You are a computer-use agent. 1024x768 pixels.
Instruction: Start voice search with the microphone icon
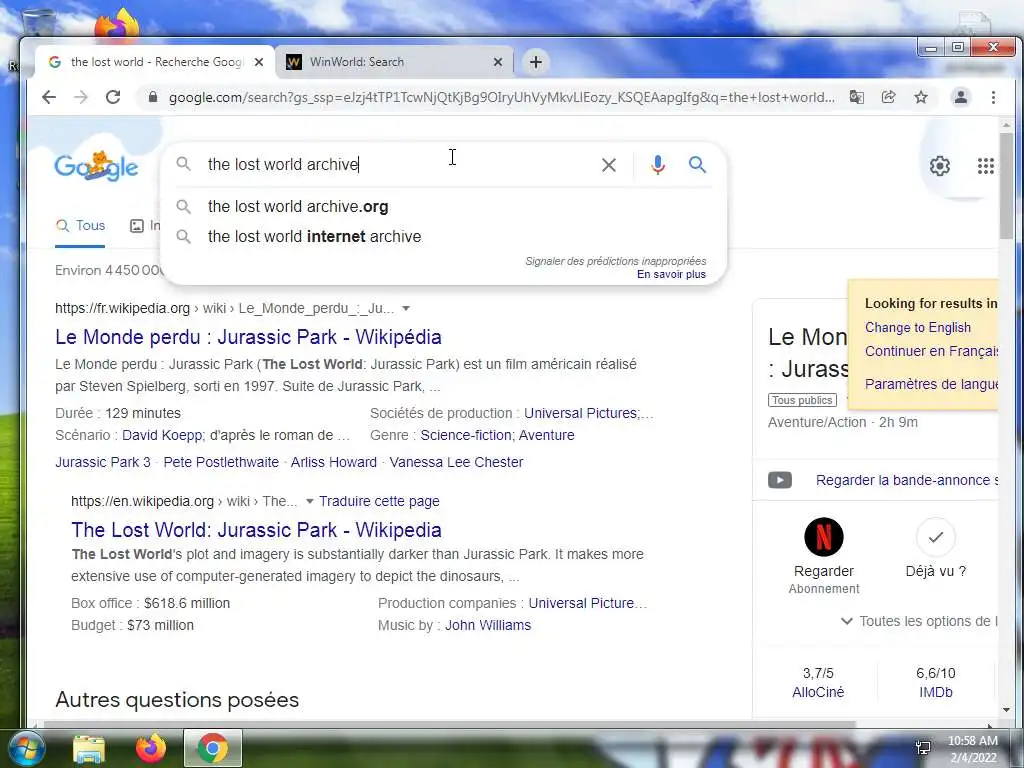(x=658, y=165)
